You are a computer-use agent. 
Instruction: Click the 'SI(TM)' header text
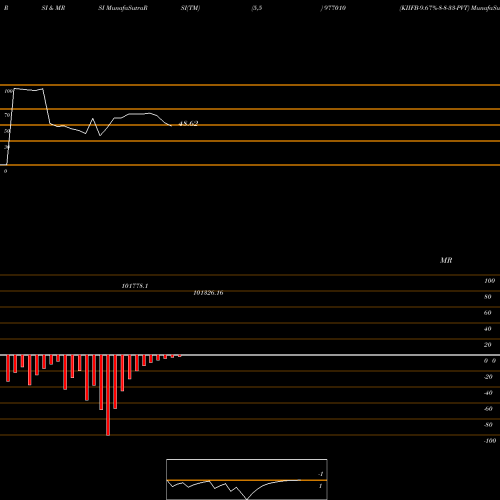(x=190, y=8)
